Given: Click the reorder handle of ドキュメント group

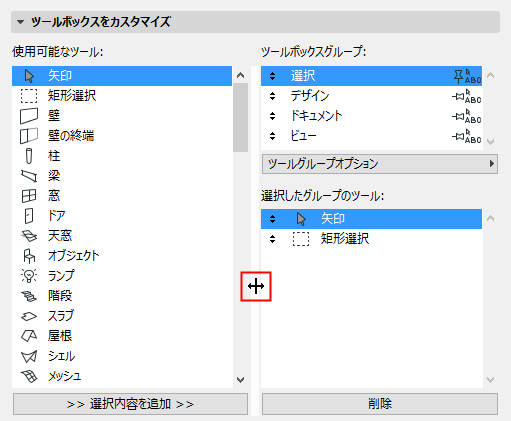Looking at the screenshot, I should click(x=272, y=116).
